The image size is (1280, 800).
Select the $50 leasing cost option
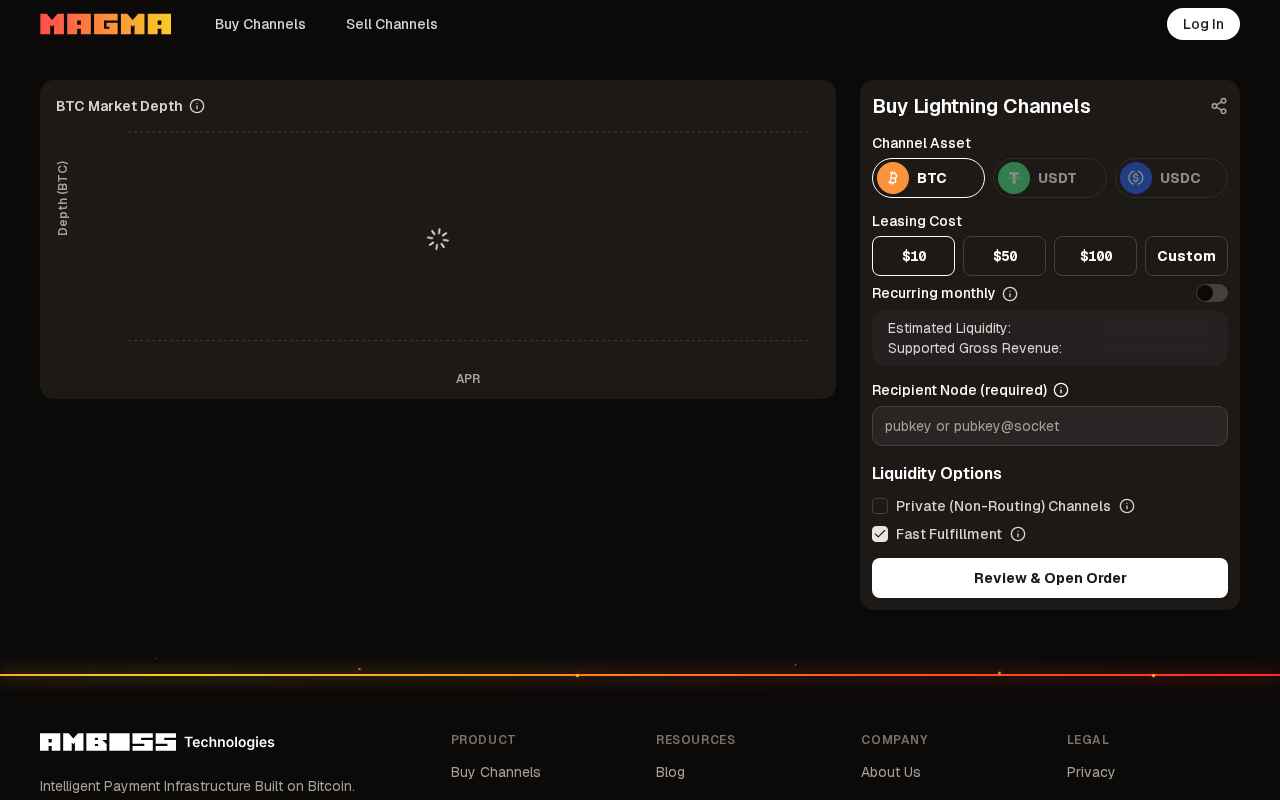[x=1004, y=256]
